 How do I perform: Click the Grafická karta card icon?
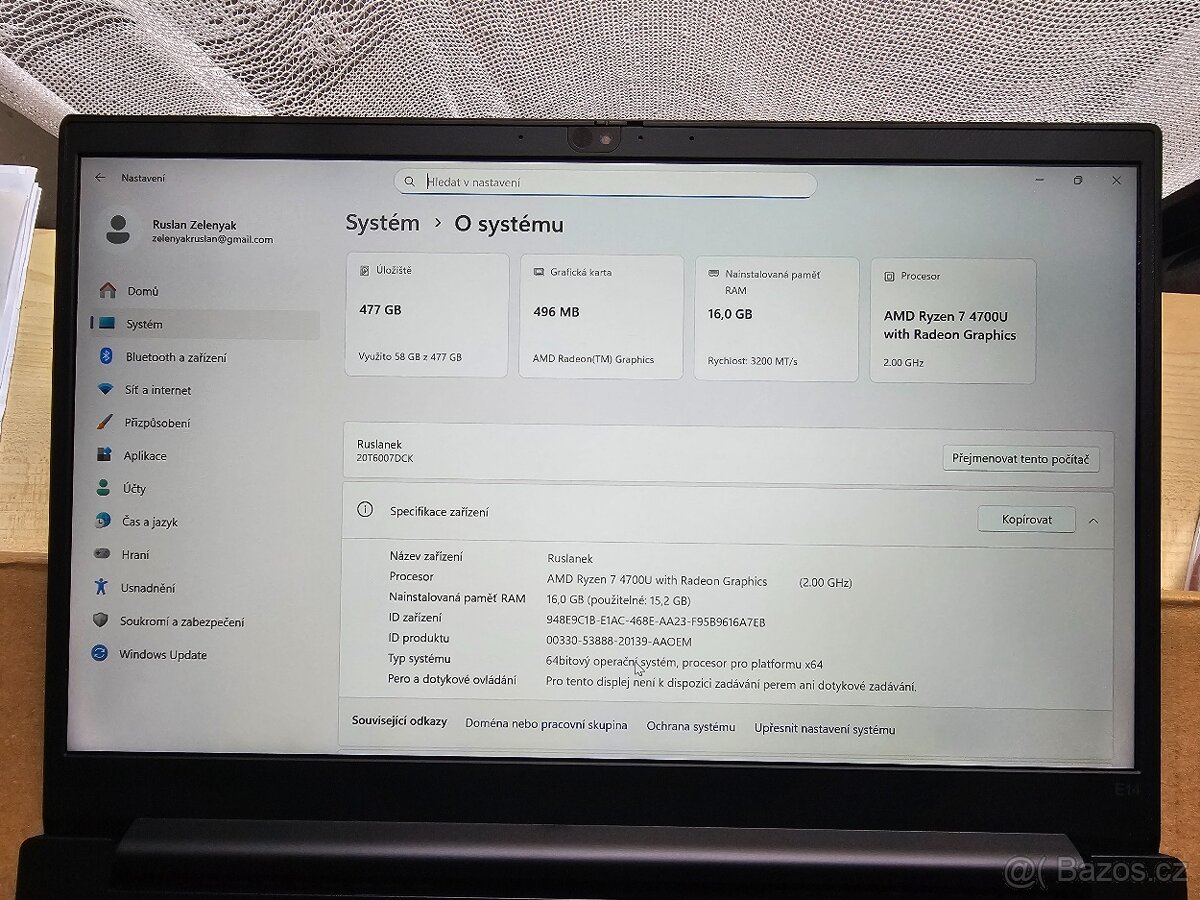[x=539, y=272]
